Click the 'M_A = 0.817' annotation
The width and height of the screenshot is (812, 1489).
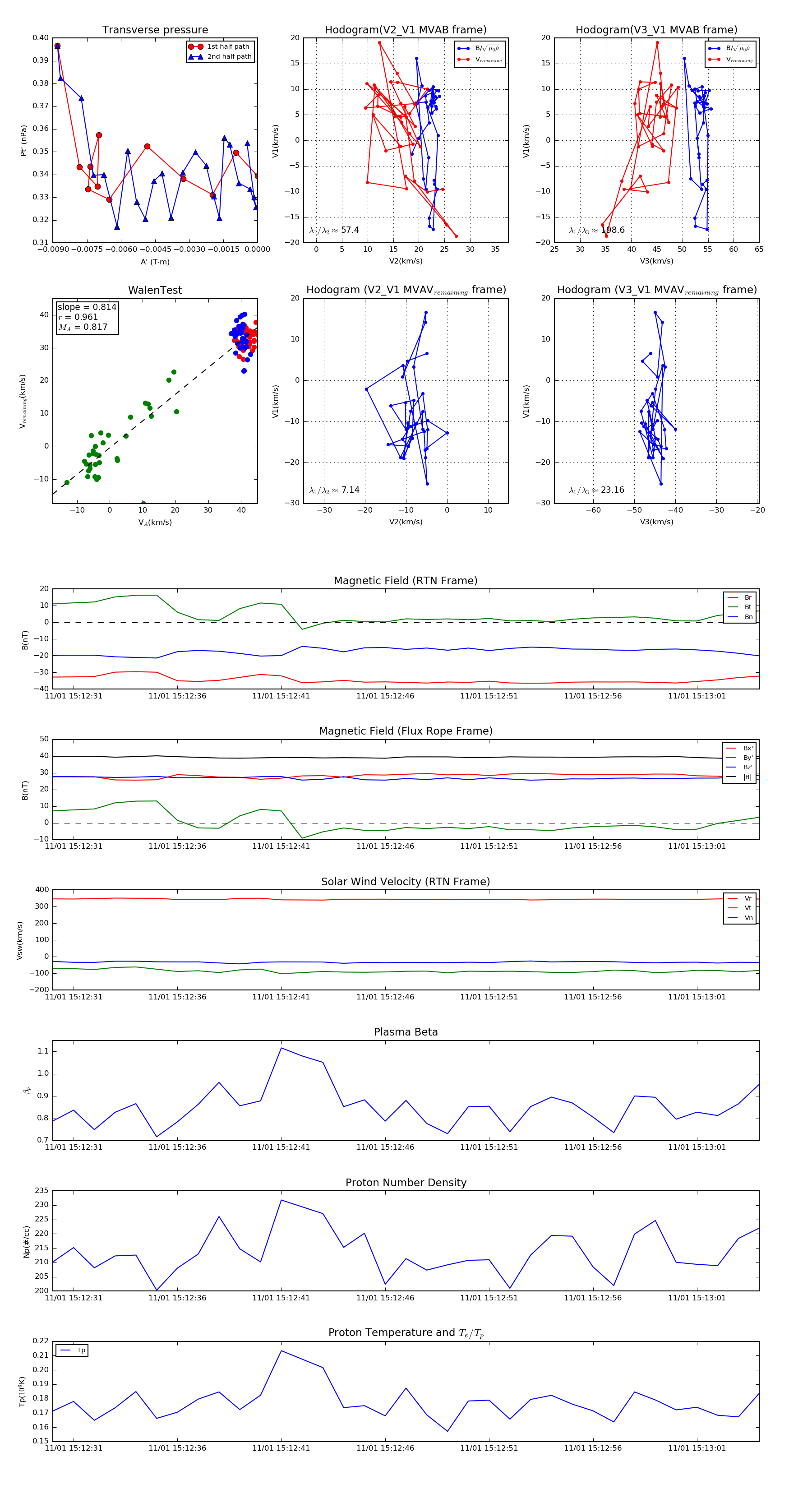[83, 327]
